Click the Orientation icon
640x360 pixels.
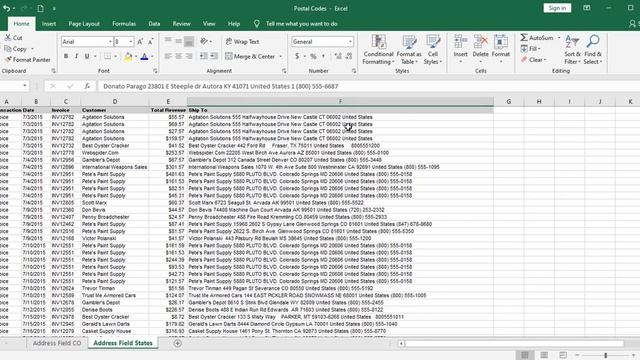coord(204,41)
